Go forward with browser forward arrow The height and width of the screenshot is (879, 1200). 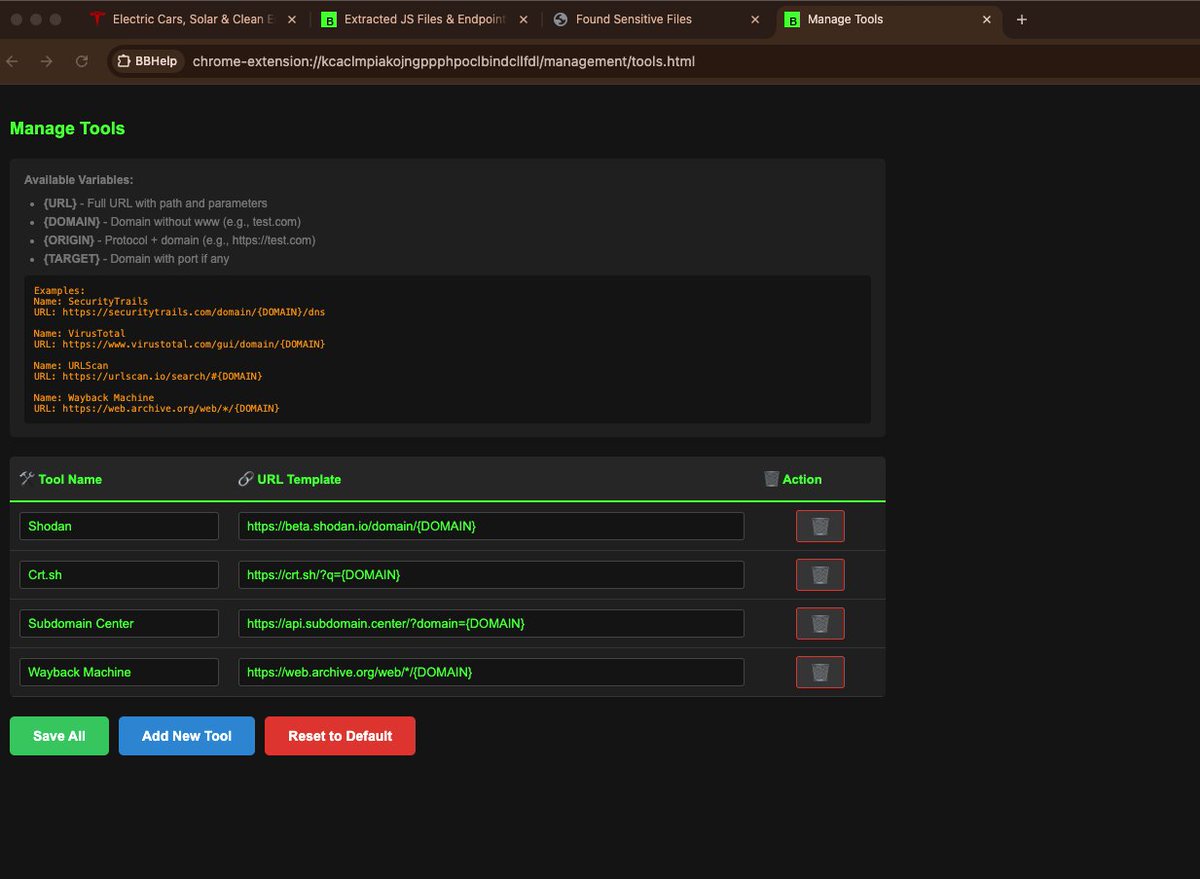pos(47,61)
